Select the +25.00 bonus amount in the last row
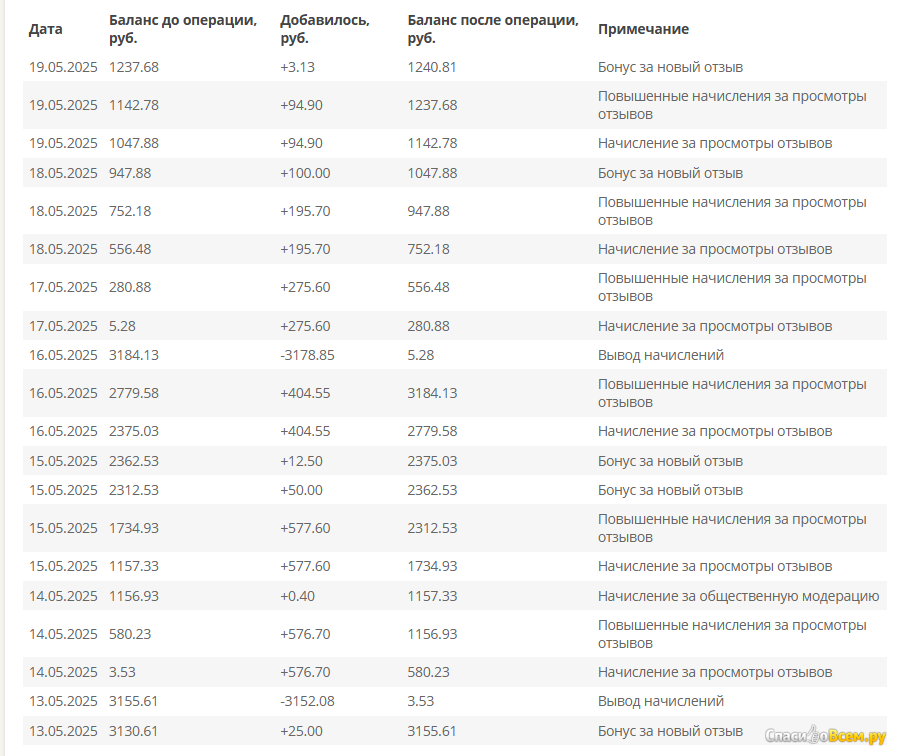The image size is (899, 756). click(x=302, y=731)
